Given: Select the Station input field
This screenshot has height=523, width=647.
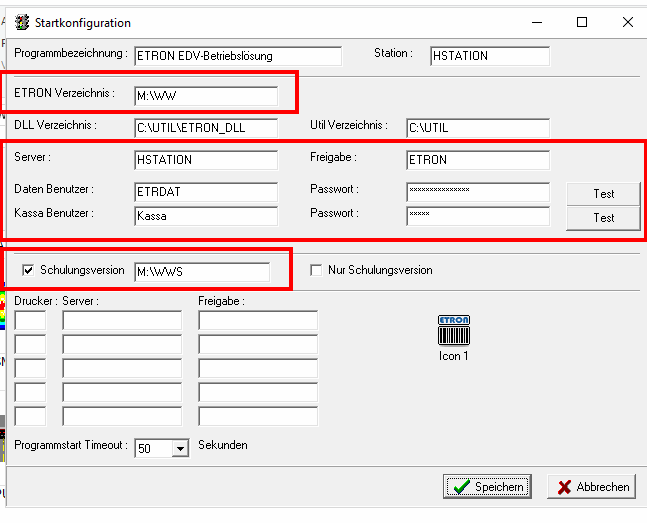Looking at the screenshot, I should pyautogui.click(x=489, y=56).
